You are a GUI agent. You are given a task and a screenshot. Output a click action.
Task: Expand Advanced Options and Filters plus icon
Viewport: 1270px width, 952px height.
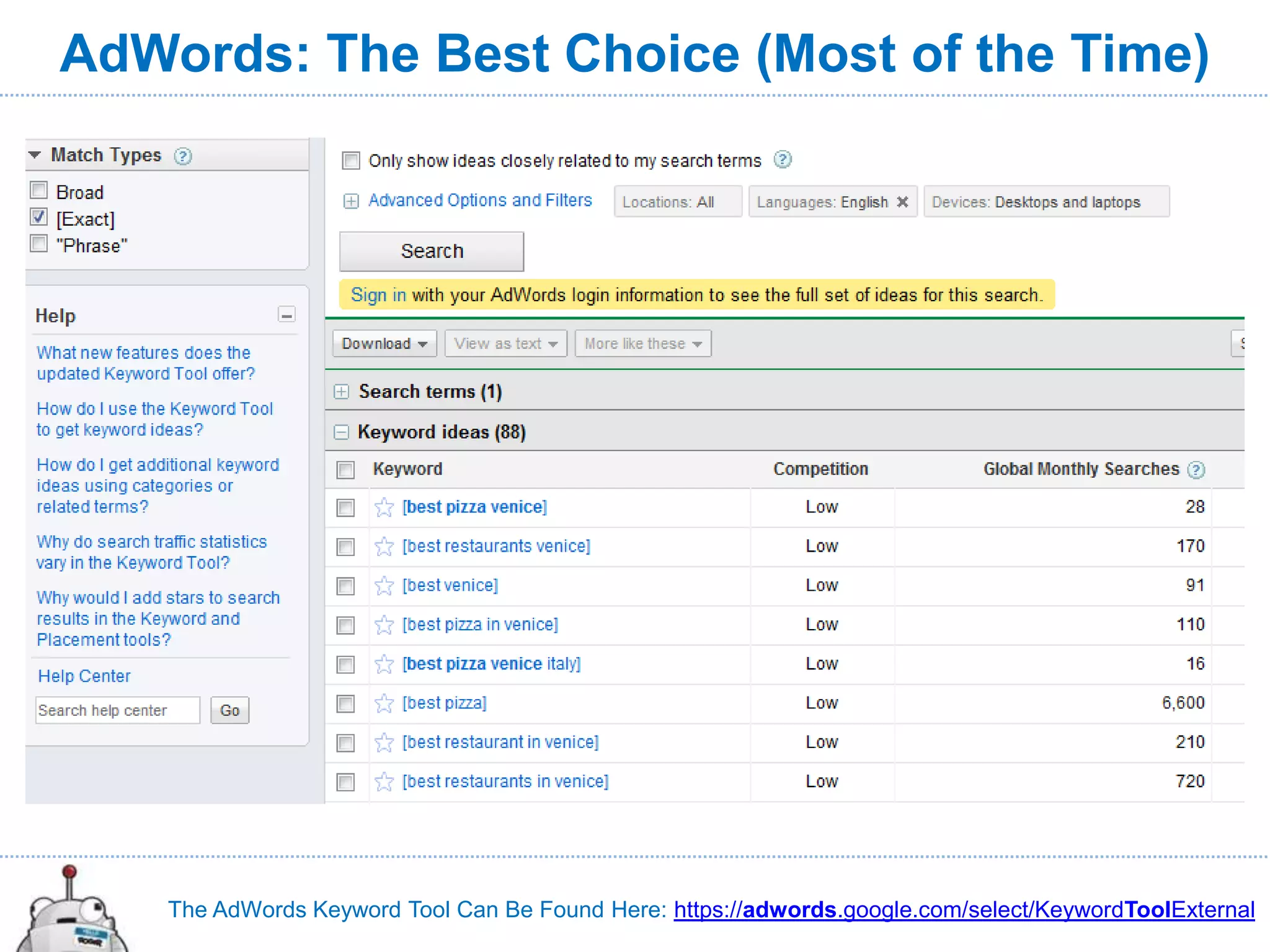(x=351, y=201)
